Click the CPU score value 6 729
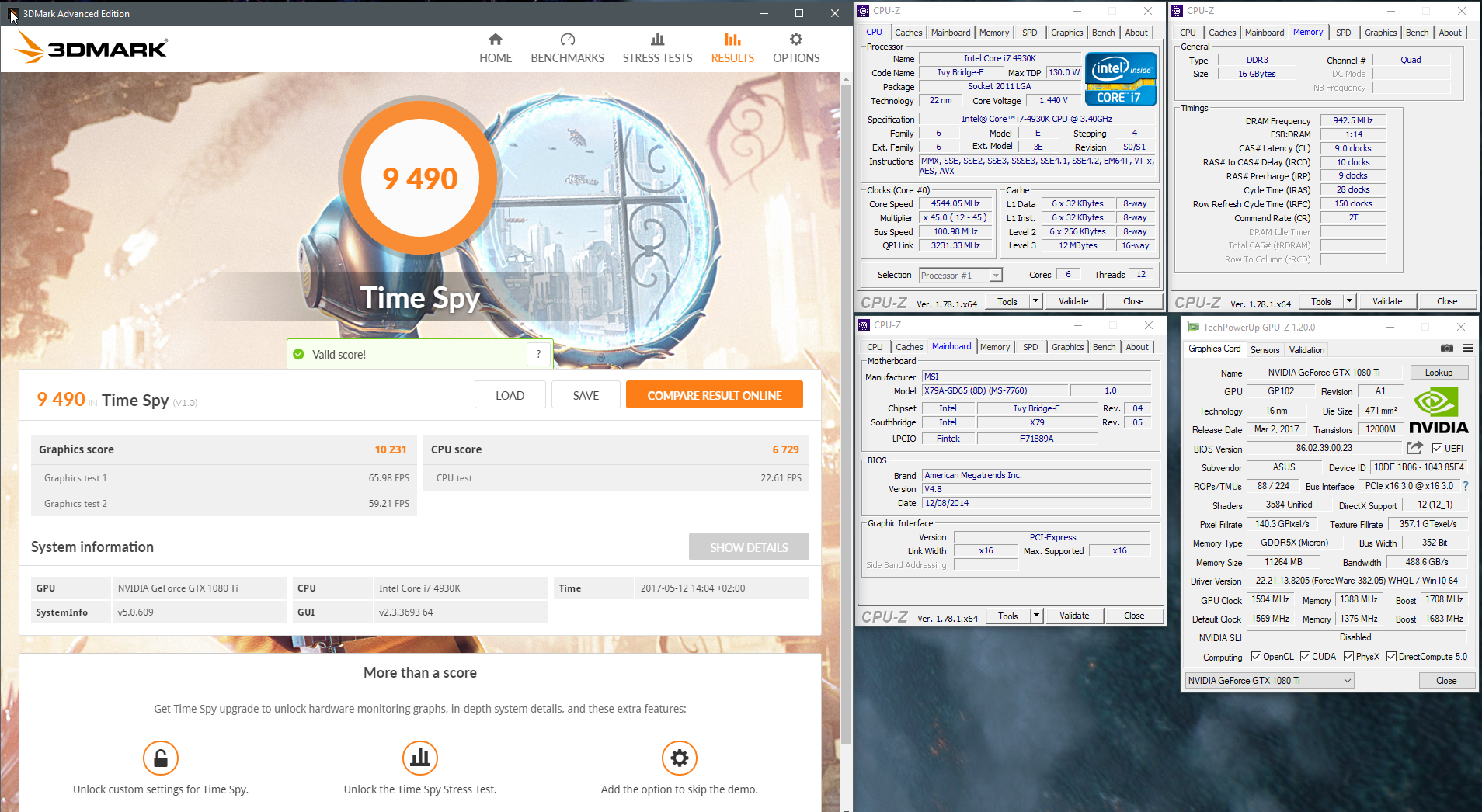The image size is (1482, 812). point(785,449)
